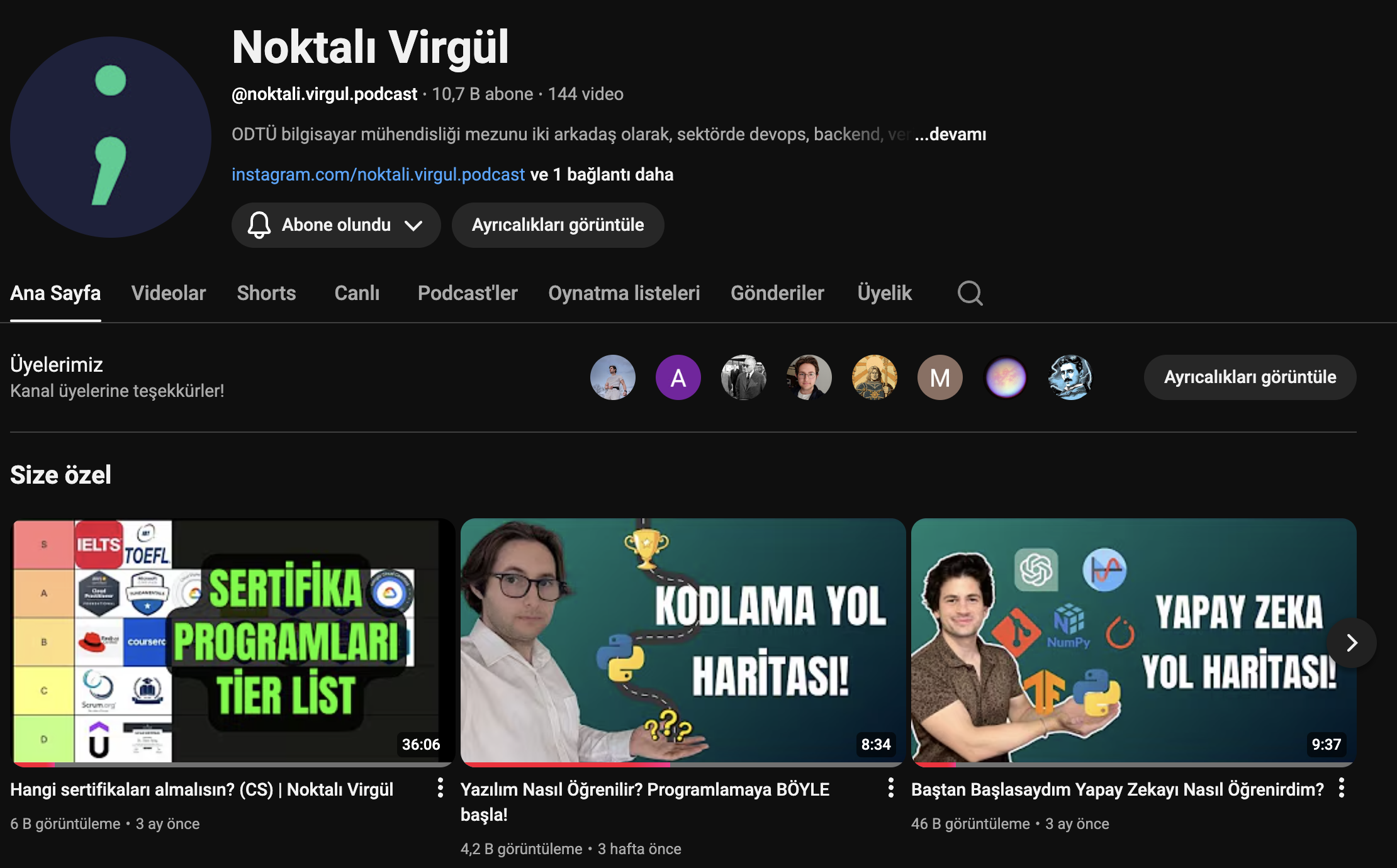Viewport: 1397px width, 868px height.
Task: Click the channel search magnifier icon
Action: (970, 293)
